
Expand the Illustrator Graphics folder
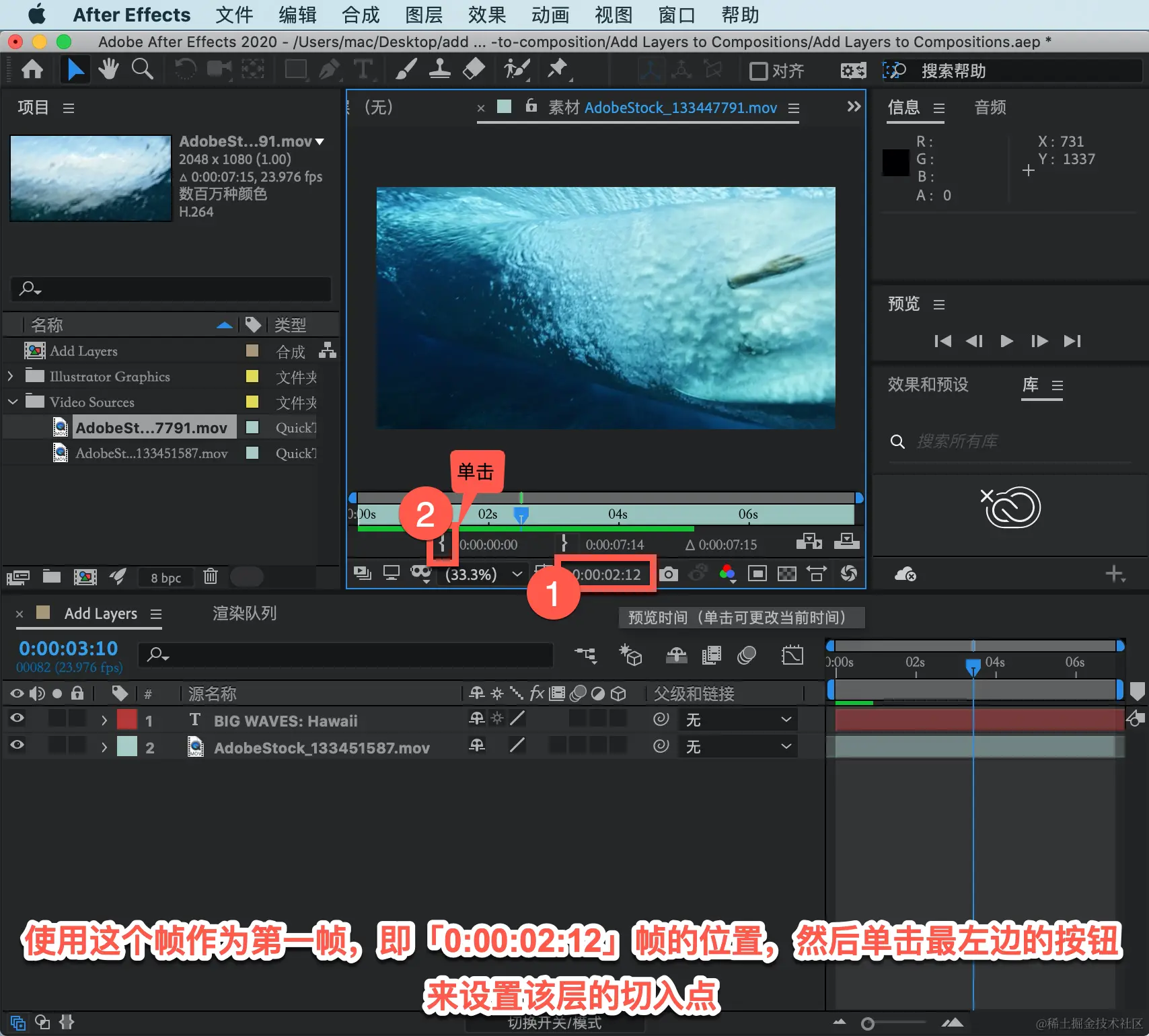tap(11, 376)
